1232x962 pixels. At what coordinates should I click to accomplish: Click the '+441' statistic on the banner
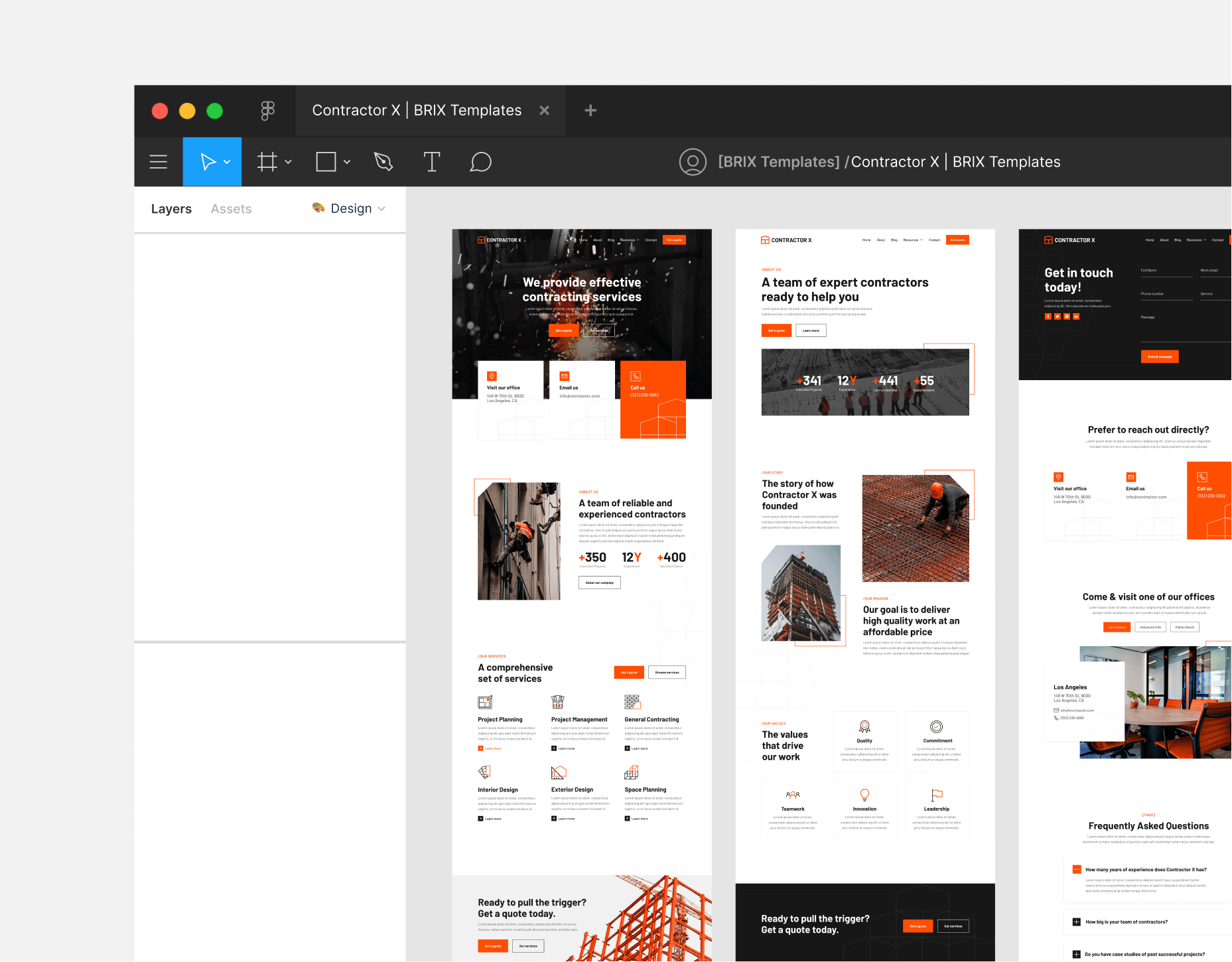886,381
